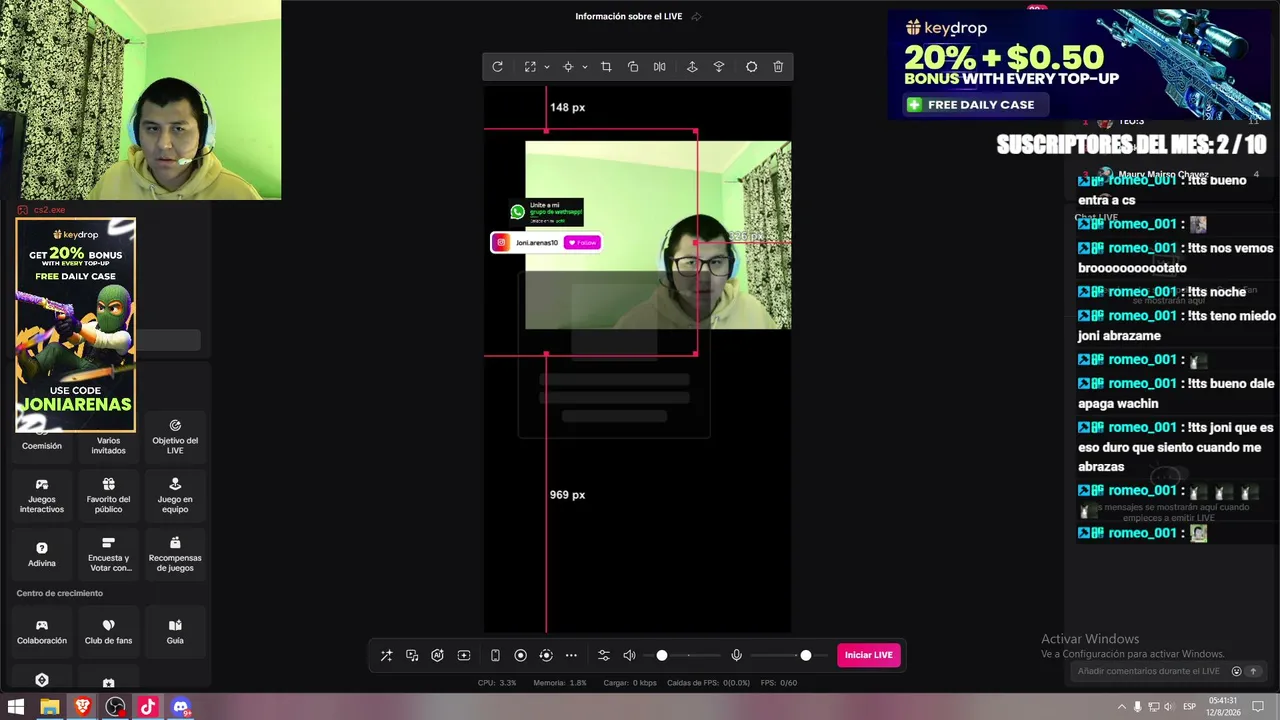1280x720 pixels.
Task: Flip the source horizontally
Action: tap(660, 67)
